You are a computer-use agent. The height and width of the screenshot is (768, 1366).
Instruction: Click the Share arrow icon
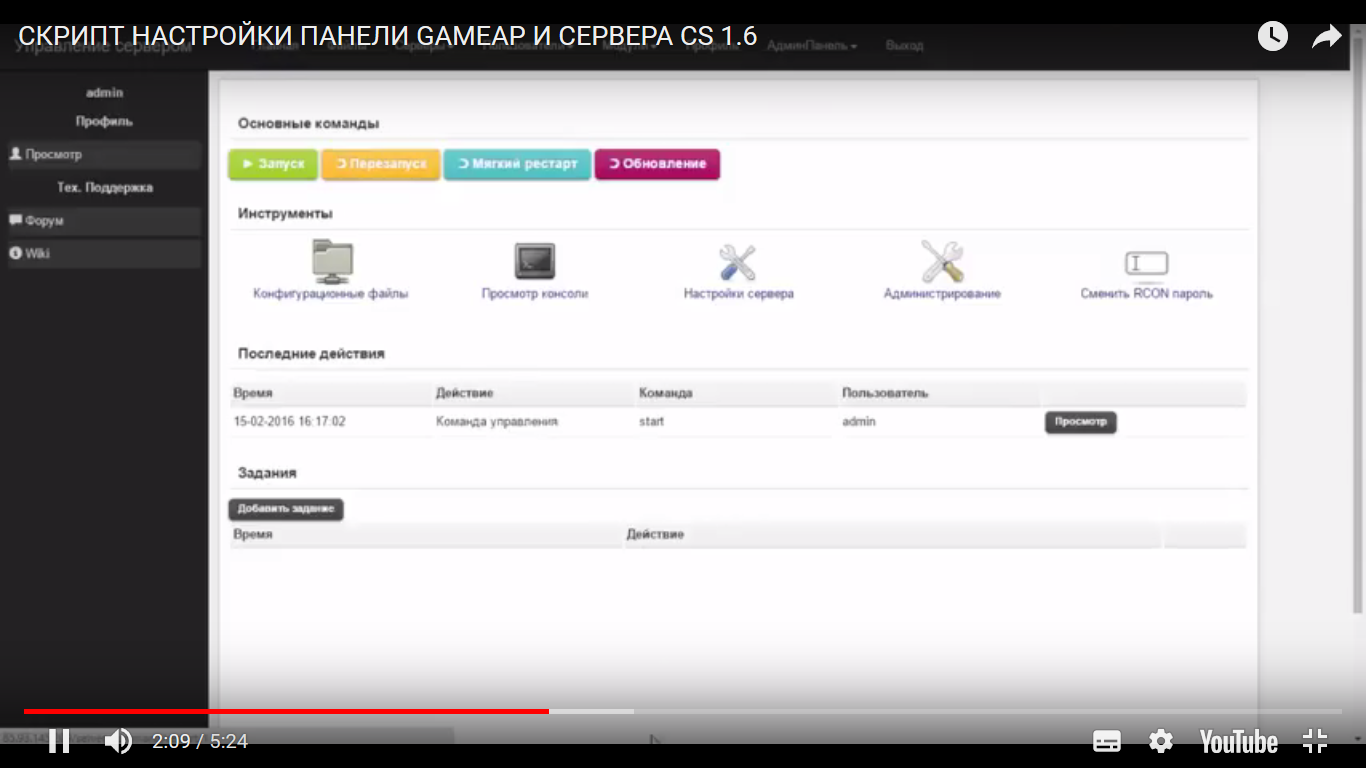[1326, 37]
